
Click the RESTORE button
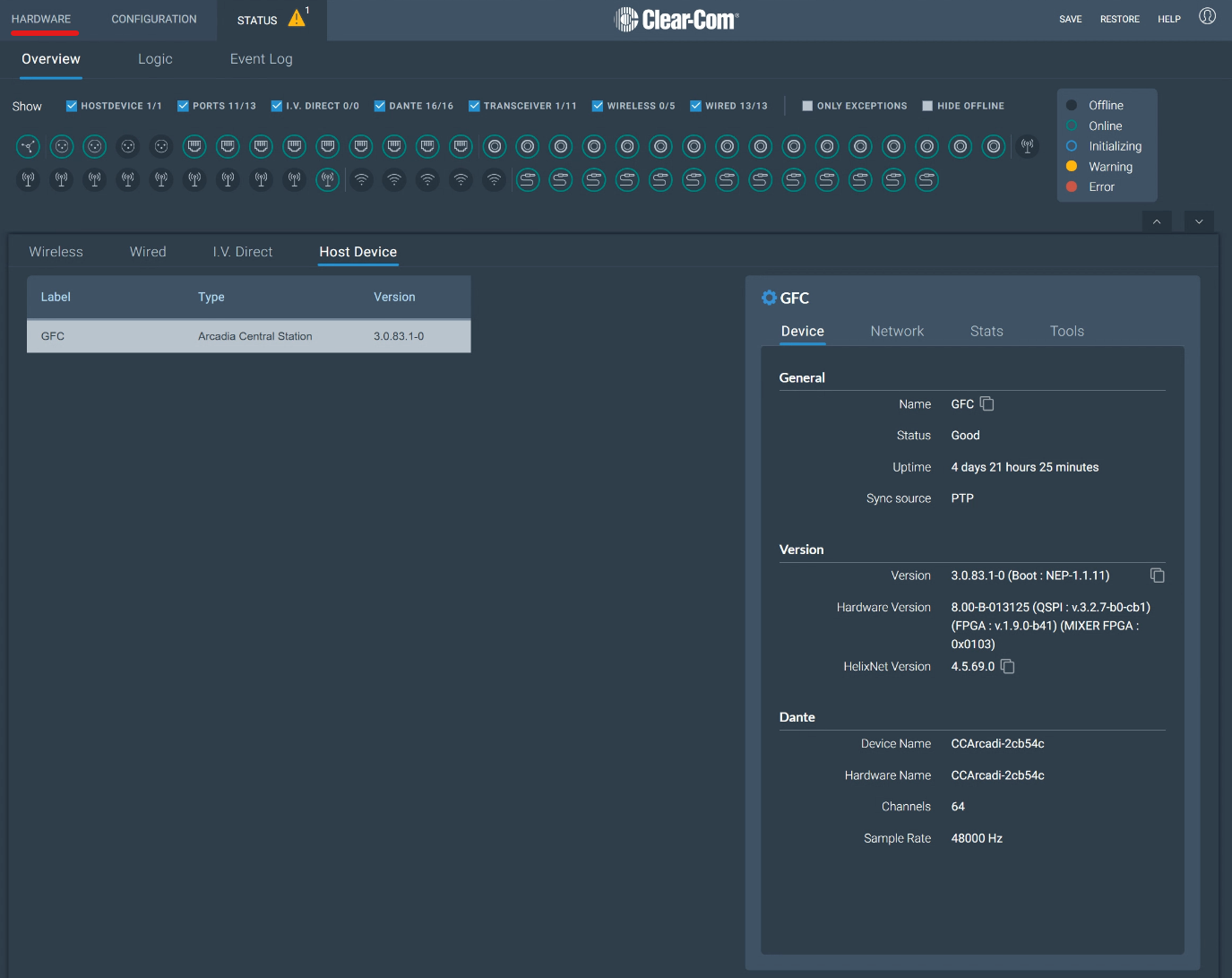pos(1119,19)
